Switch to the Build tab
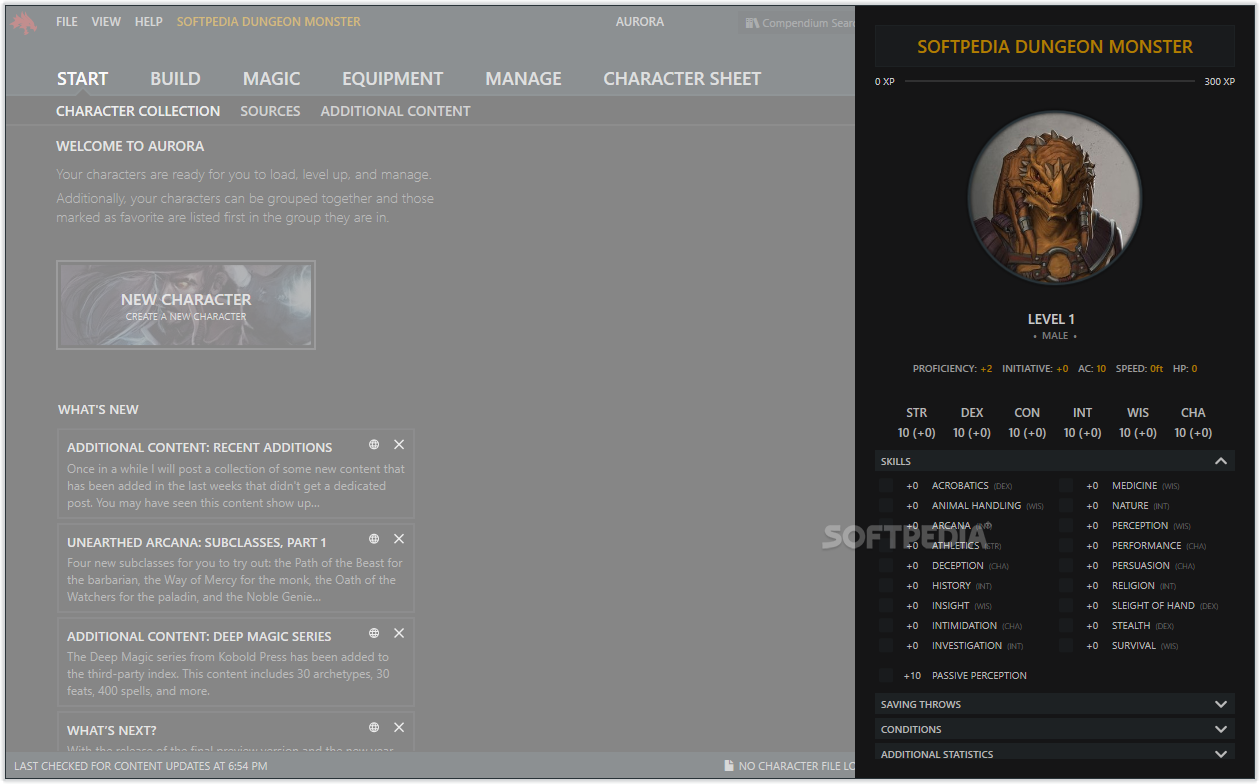This screenshot has height=784, width=1260. pyautogui.click(x=175, y=78)
